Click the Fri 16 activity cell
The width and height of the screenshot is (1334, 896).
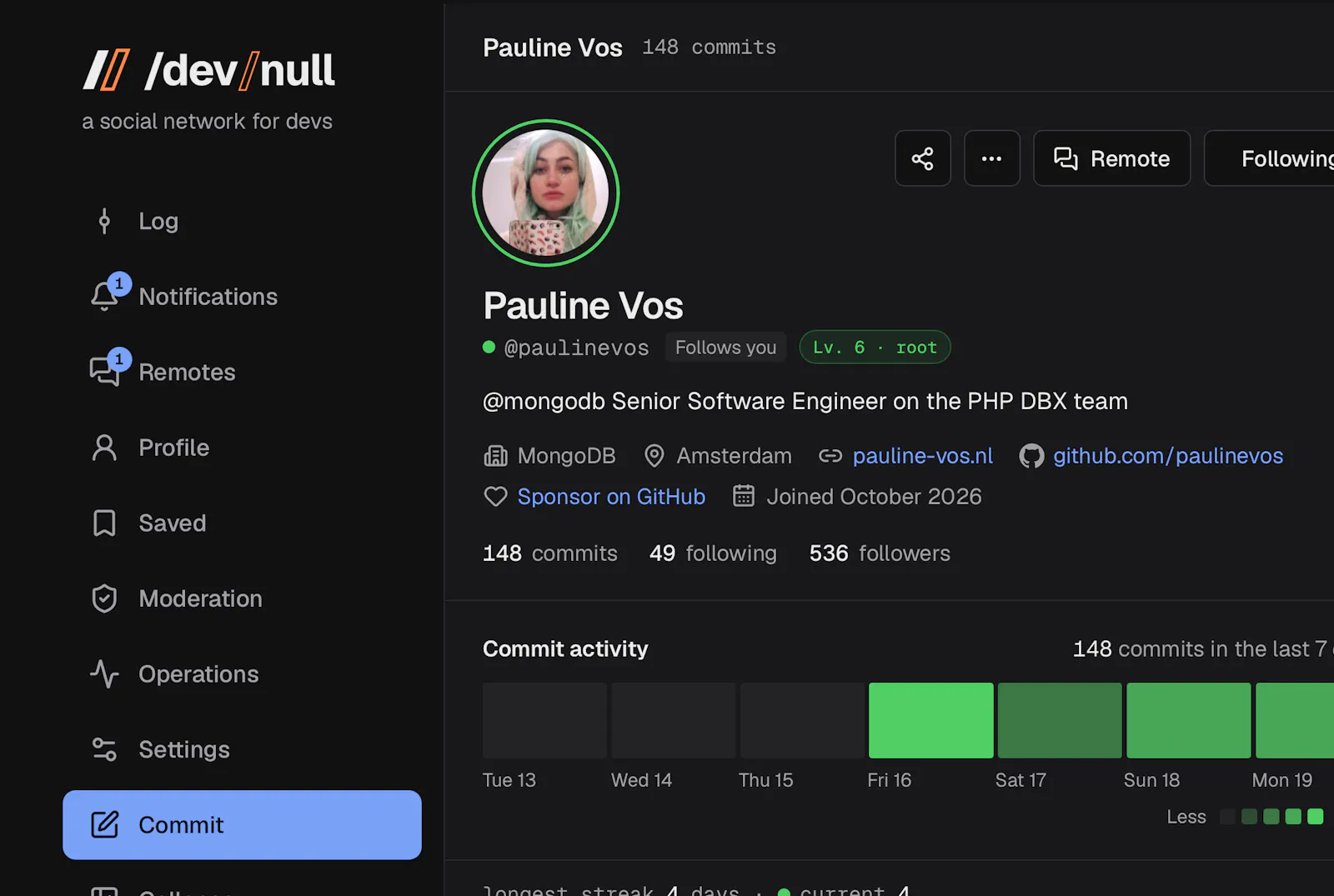click(931, 720)
